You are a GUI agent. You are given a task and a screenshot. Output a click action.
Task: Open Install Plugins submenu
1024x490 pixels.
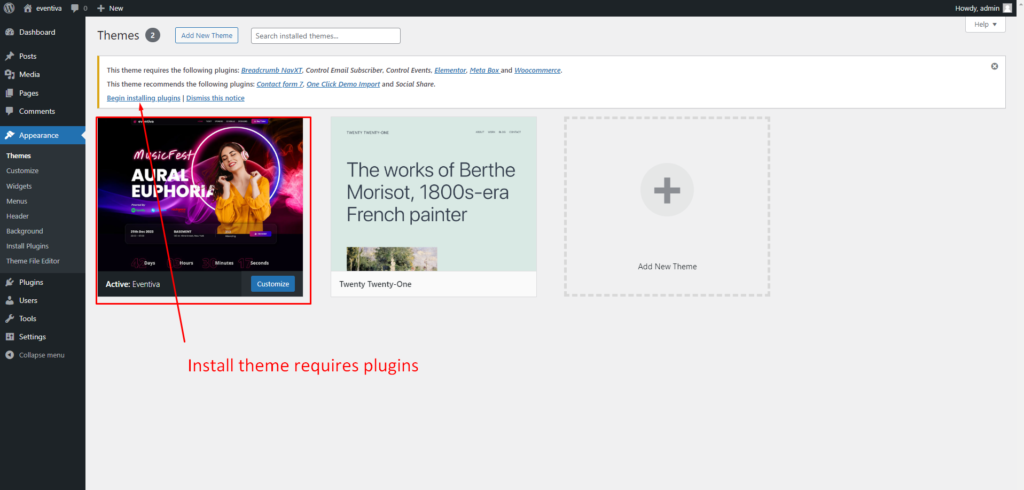tap(27, 246)
